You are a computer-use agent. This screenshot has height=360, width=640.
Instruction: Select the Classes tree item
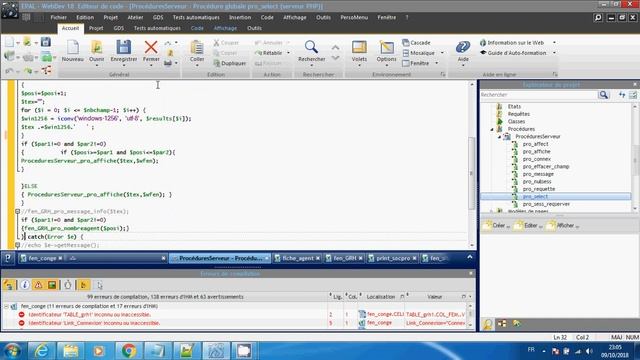(x=516, y=122)
